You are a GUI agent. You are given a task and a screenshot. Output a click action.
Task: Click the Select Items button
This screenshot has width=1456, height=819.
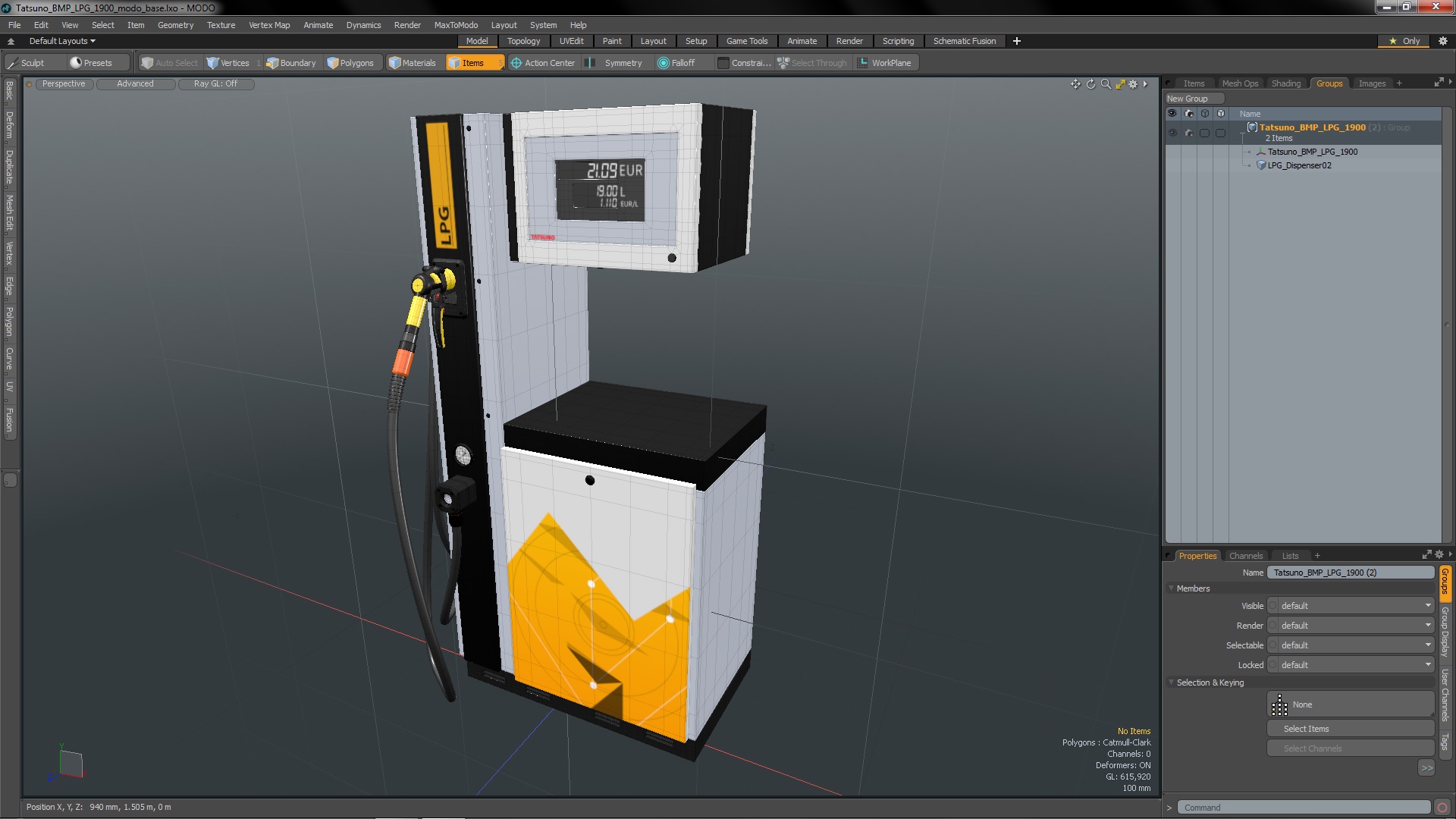pos(1351,729)
